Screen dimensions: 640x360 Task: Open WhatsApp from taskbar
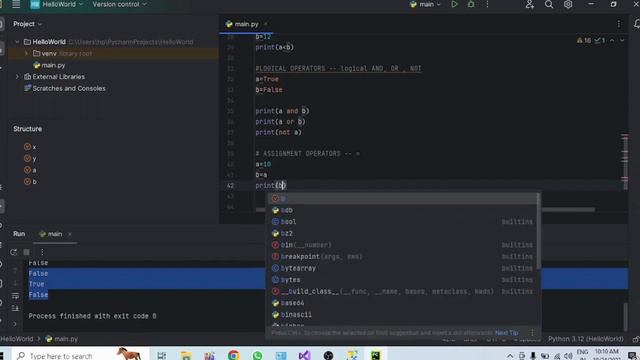click(x=257, y=356)
